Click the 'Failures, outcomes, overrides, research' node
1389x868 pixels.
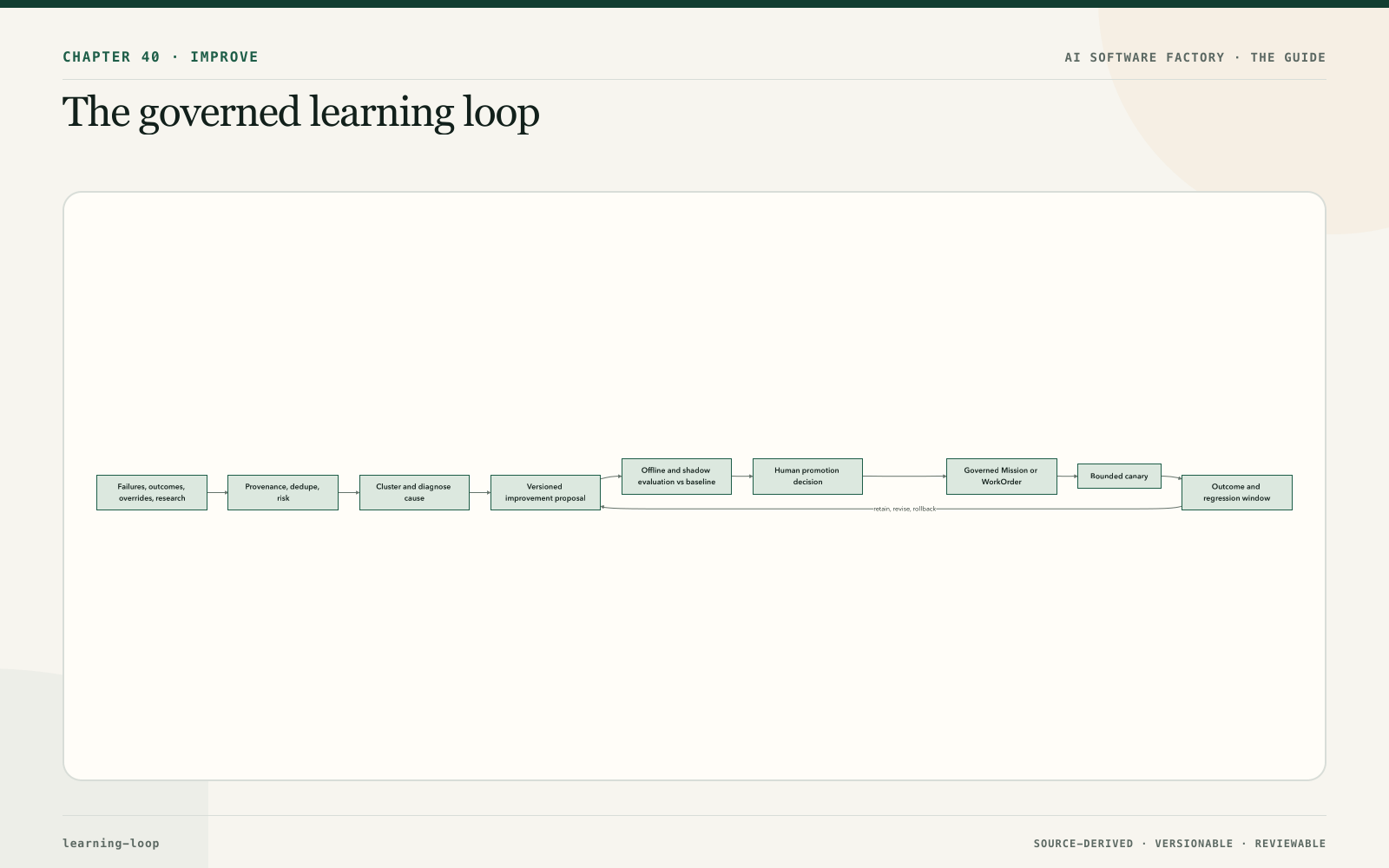coord(152,492)
